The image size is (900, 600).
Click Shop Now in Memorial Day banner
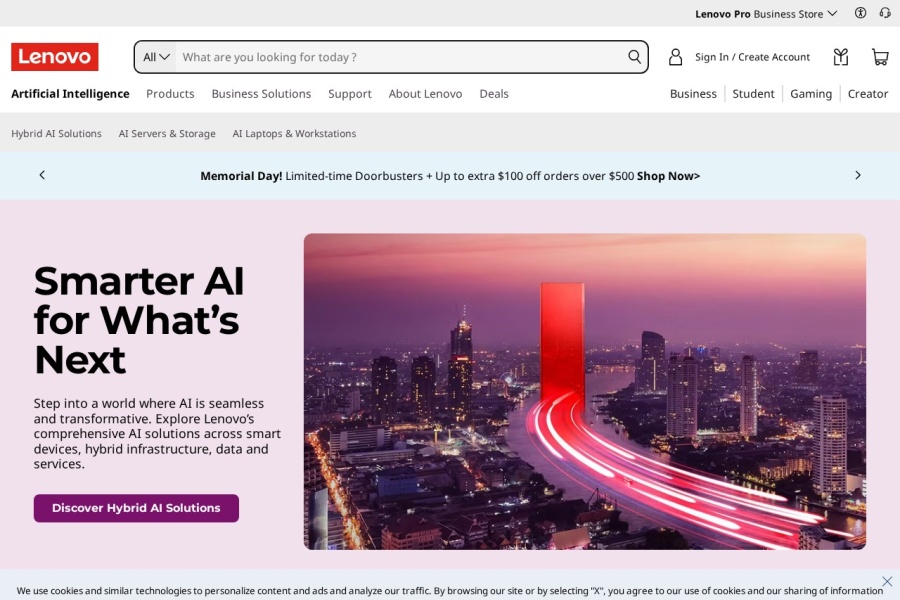pyautogui.click(x=668, y=176)
